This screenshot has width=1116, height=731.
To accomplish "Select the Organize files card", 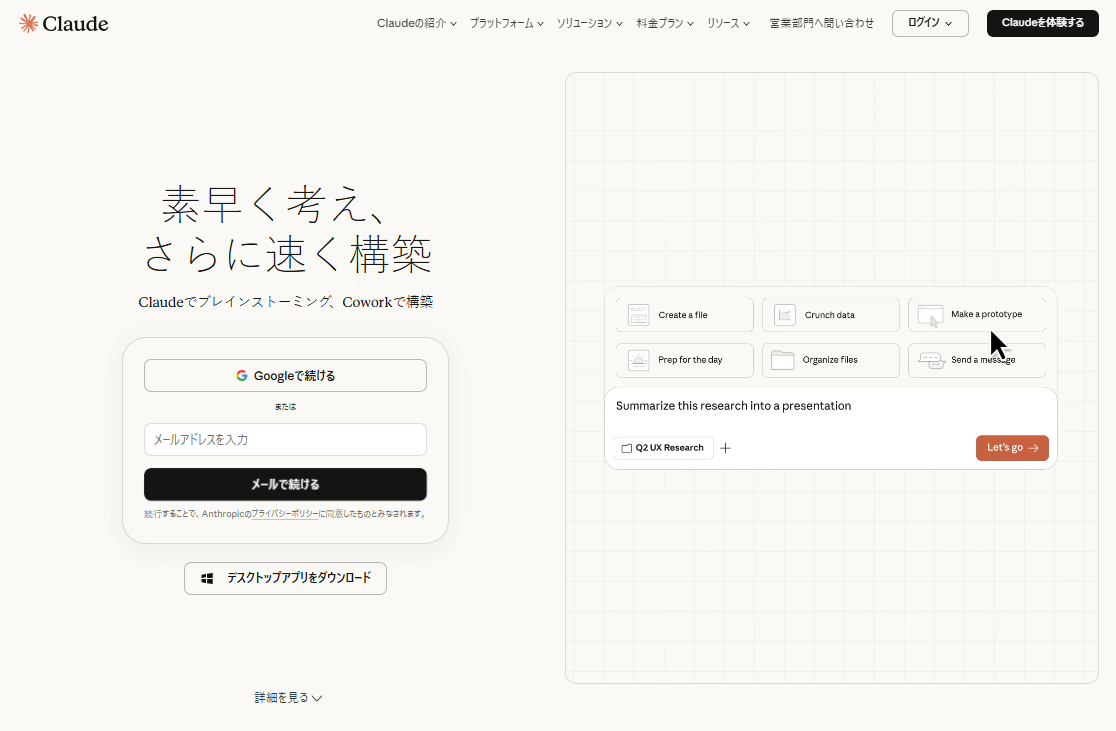I will point(831,360).
